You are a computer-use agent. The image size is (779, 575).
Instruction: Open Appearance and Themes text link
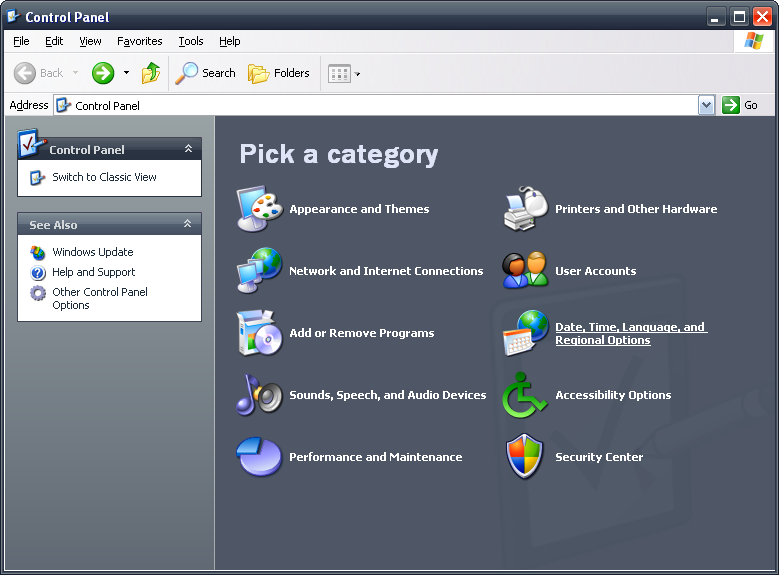(359, 209)
